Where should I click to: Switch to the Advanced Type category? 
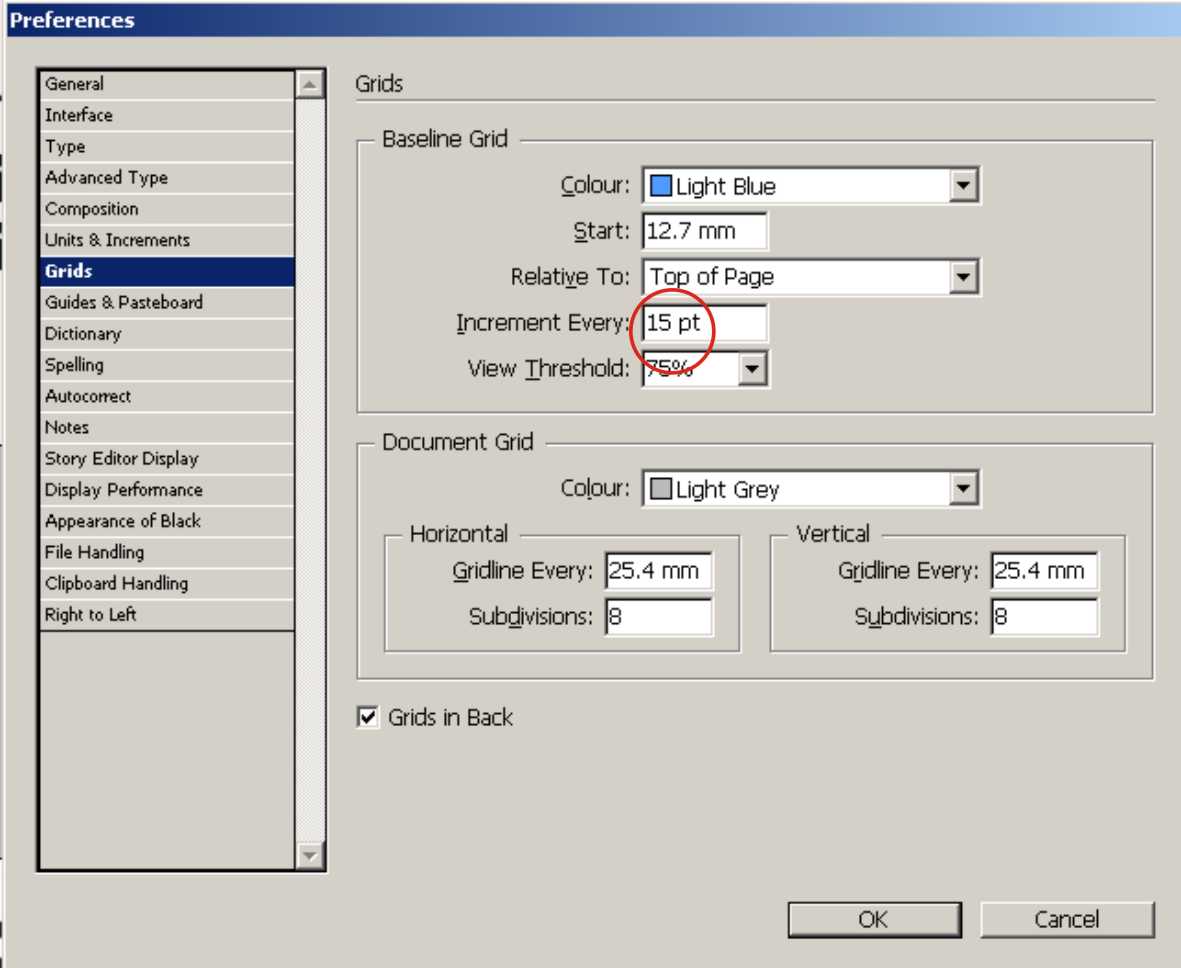[x=167, y=177]
